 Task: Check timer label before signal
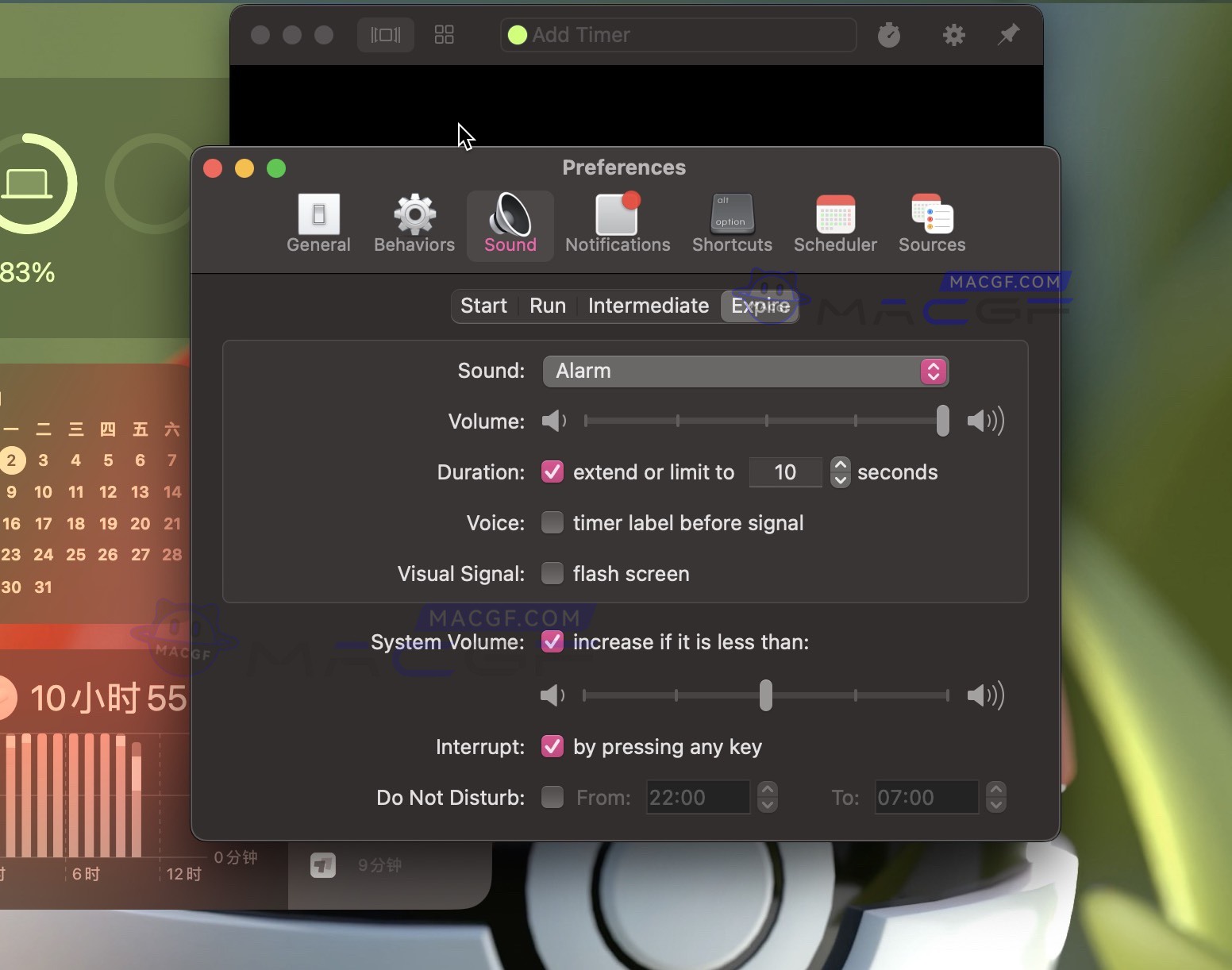(552, 522)
